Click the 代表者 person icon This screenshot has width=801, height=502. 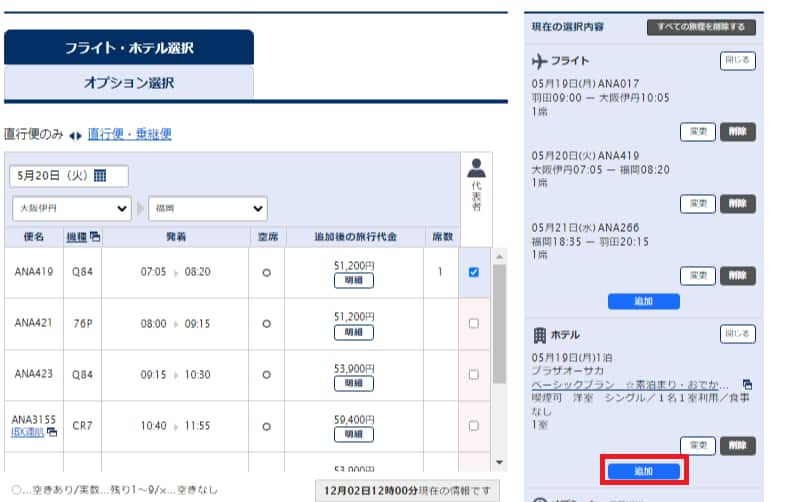pos(476,169)
